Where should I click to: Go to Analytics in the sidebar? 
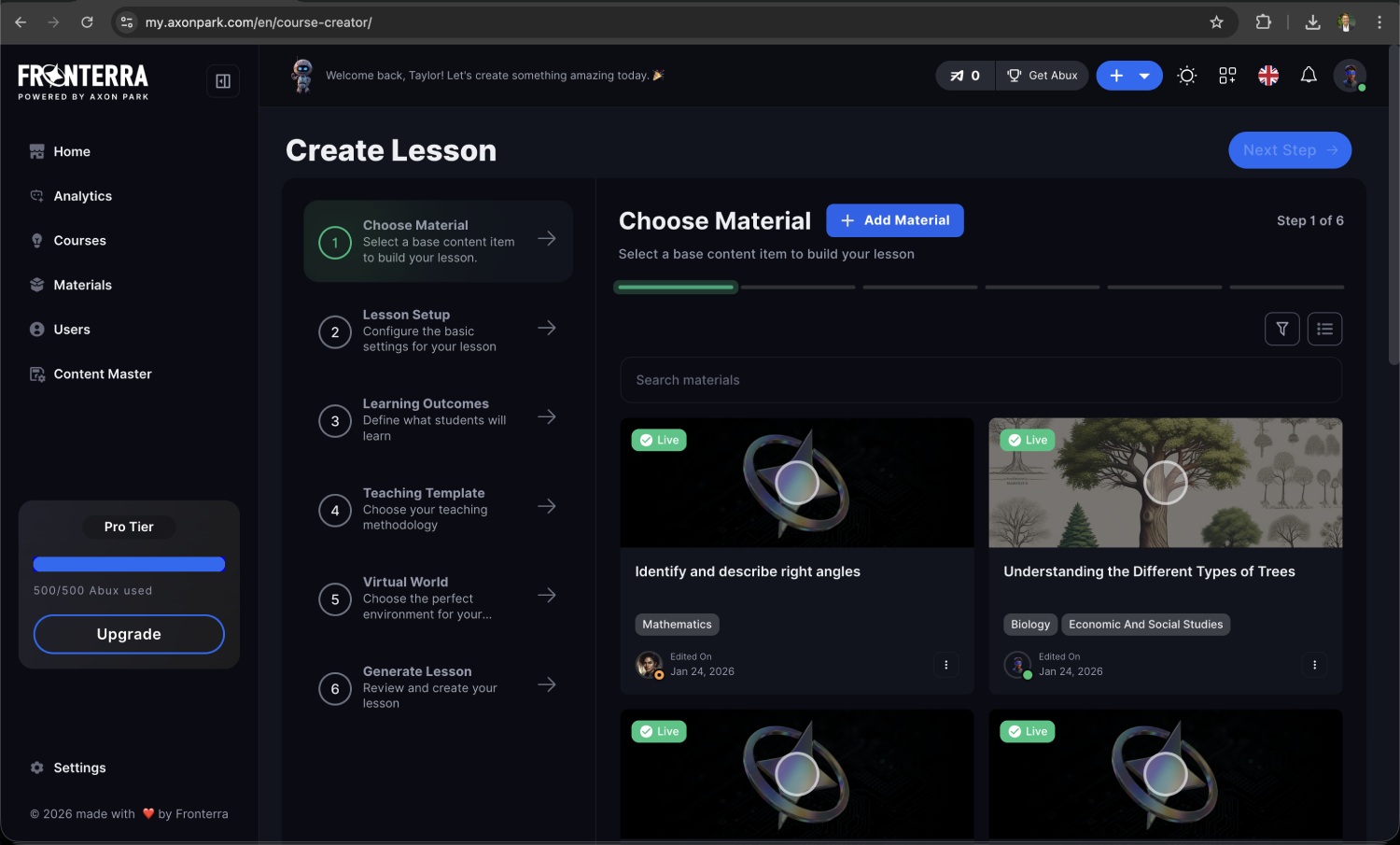82,196
